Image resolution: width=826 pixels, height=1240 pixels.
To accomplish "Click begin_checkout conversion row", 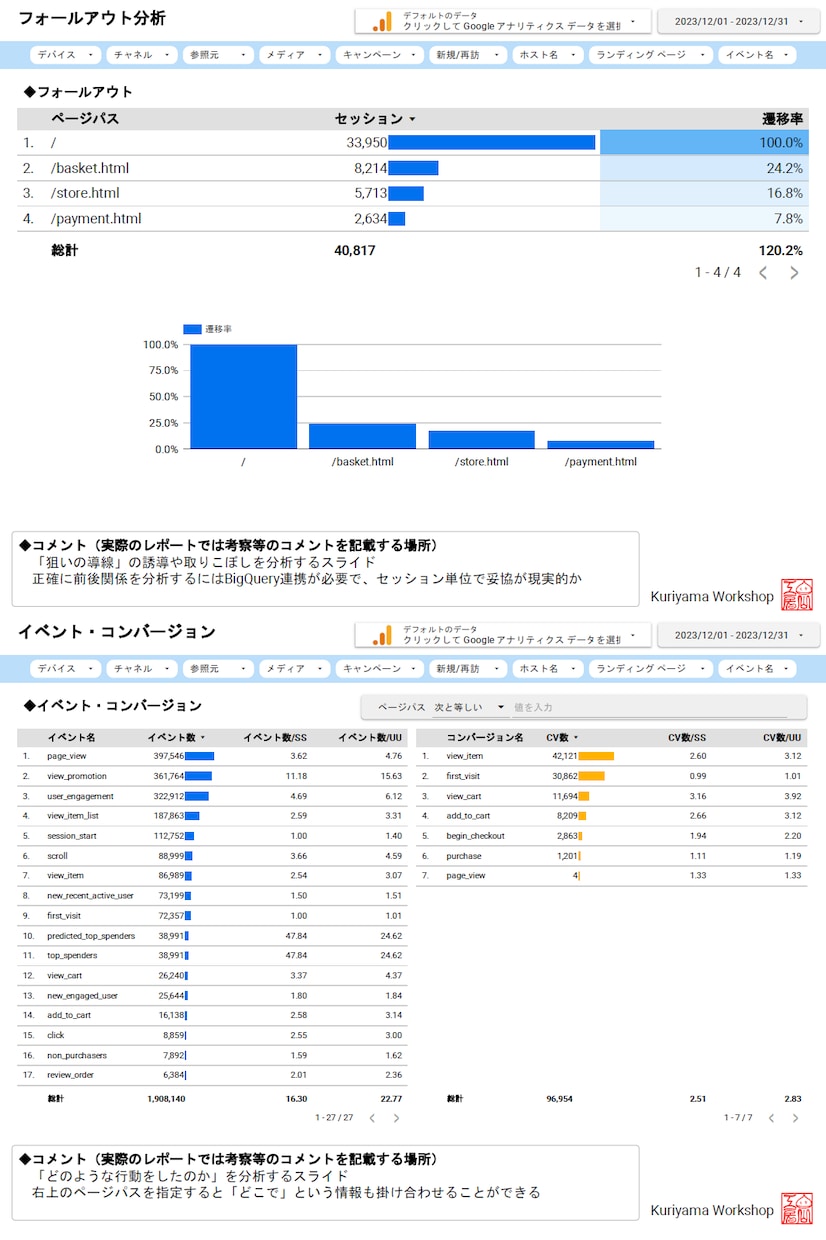I will pos(612,836).
